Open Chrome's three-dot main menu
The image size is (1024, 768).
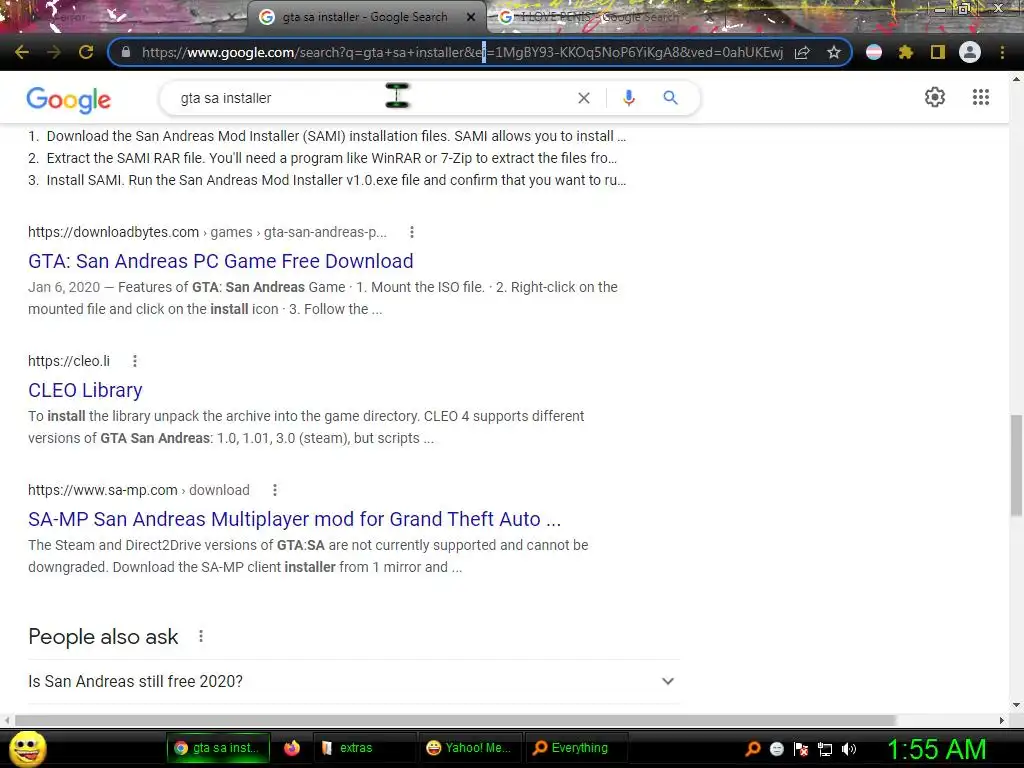pyautogui.click(x=1002, y=52)
